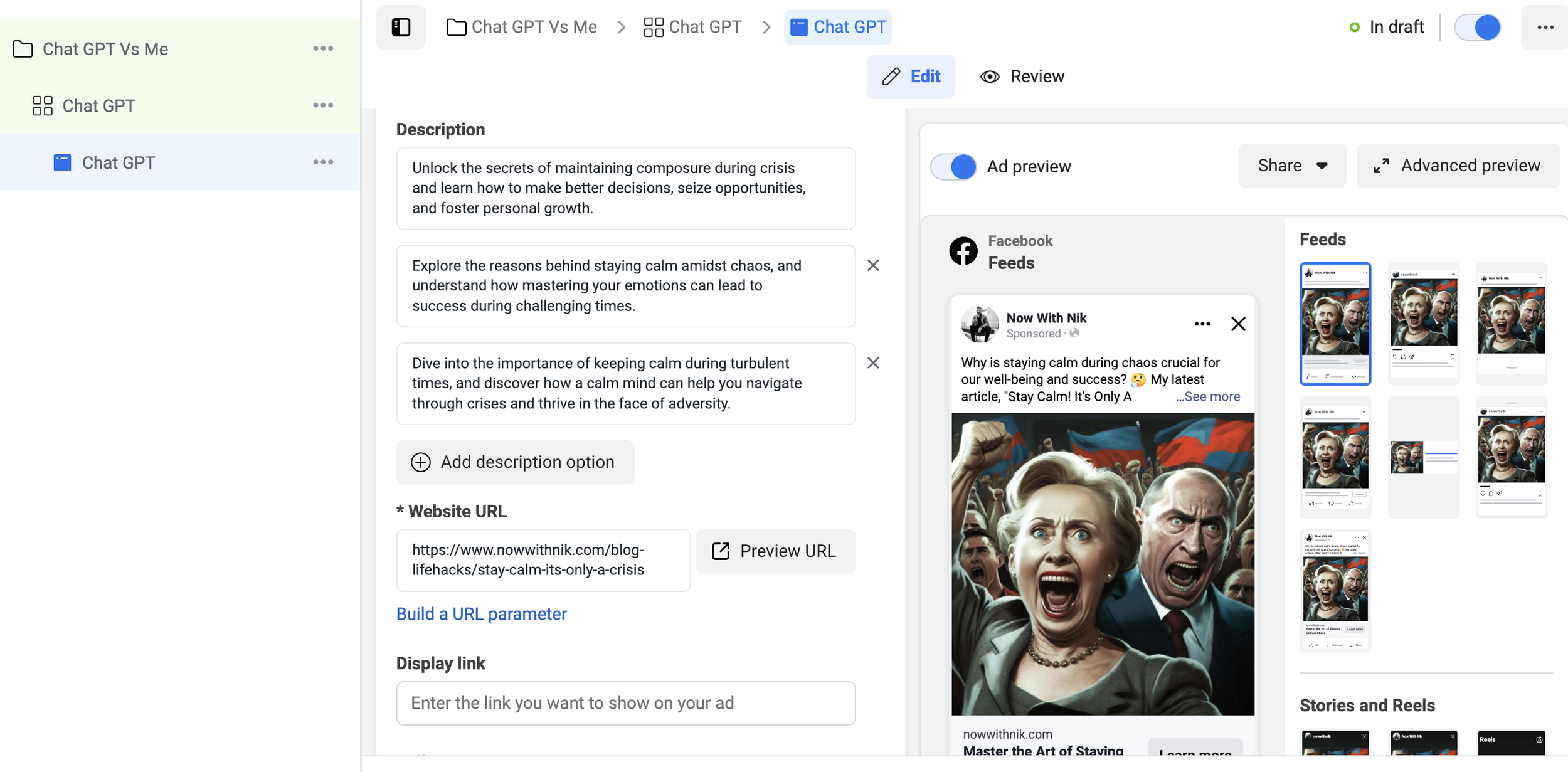1568x772 pixels.
Task: Dismiss the Now With Nik ad post
Action: 1238,324
